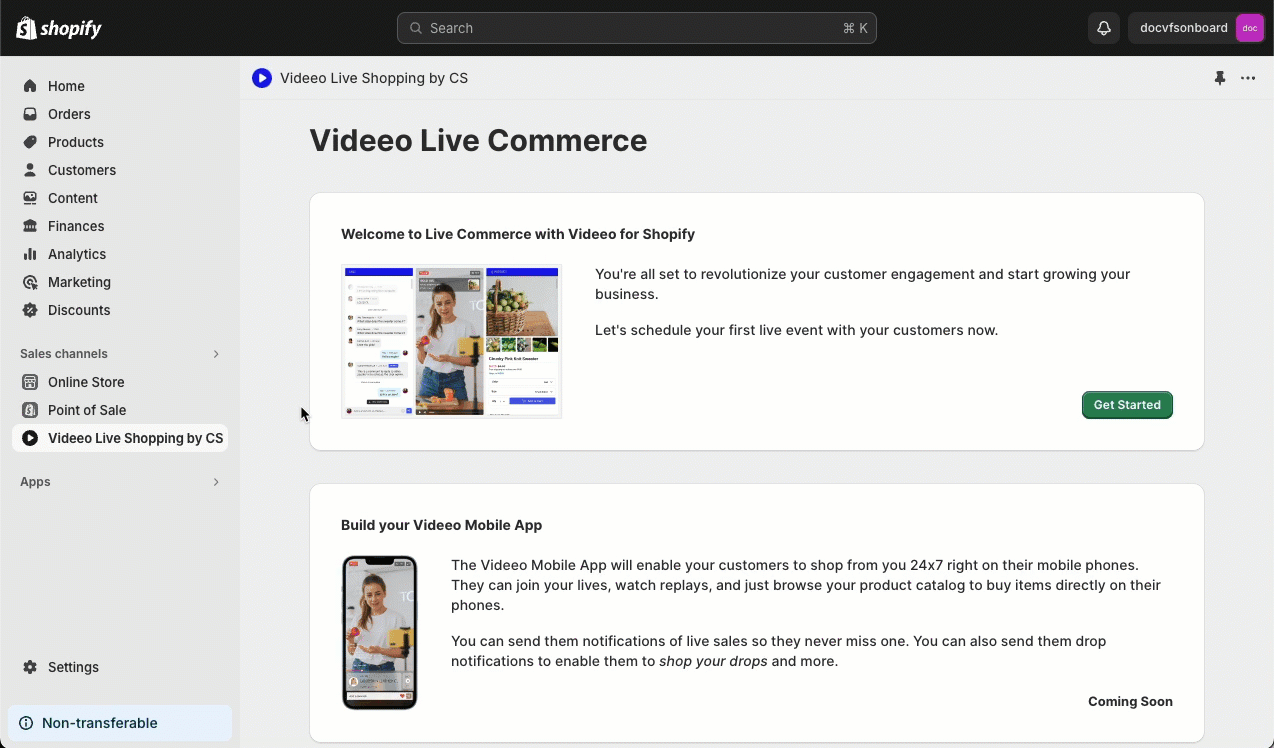1274x748 pixels.
Task: Click Videeo Live Shopping by CS header title
Action: tap(374, 78)
